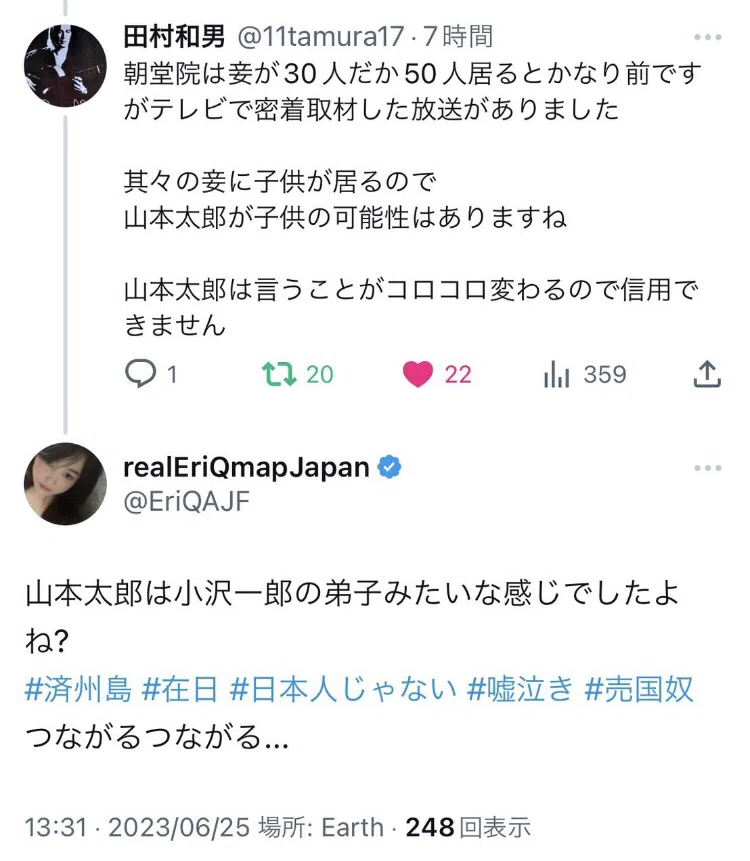Click the realEriQmapJapan display name
The height and width of the screenshot is (861, 750).
pos(247,467)
